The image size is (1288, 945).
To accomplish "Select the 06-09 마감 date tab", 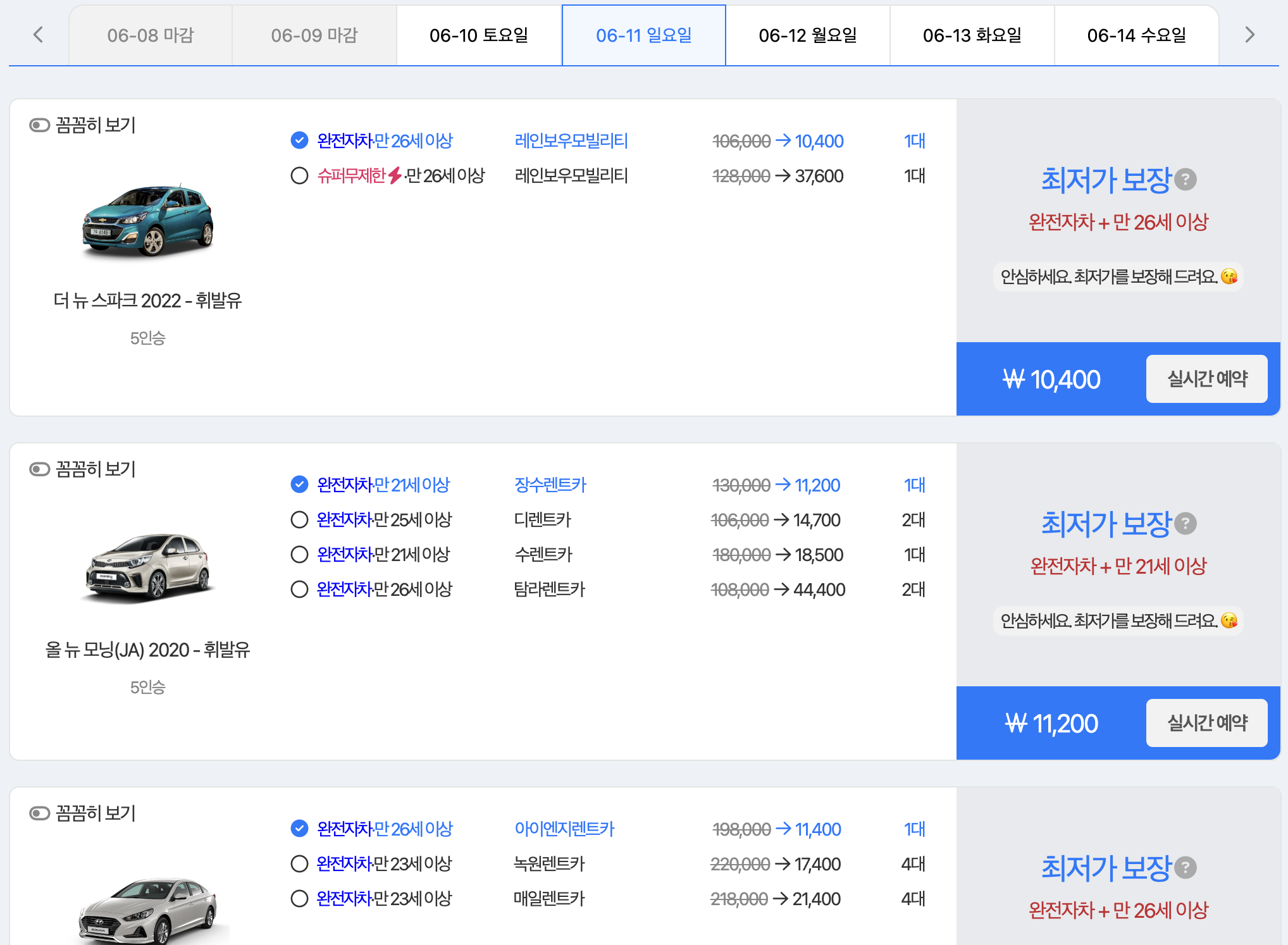I will click(314, 35).
